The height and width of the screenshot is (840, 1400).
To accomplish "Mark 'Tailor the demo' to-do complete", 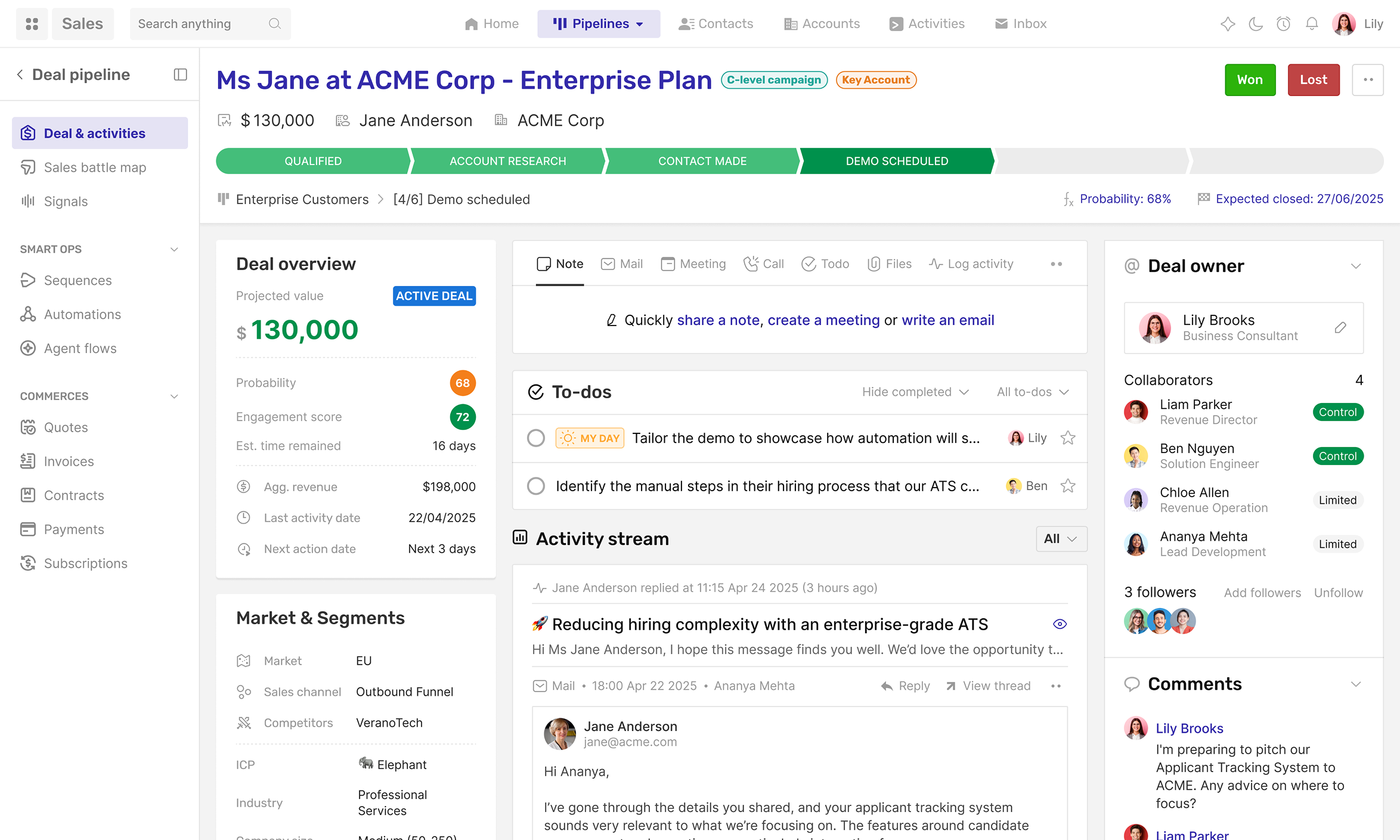I will (536, 438).
